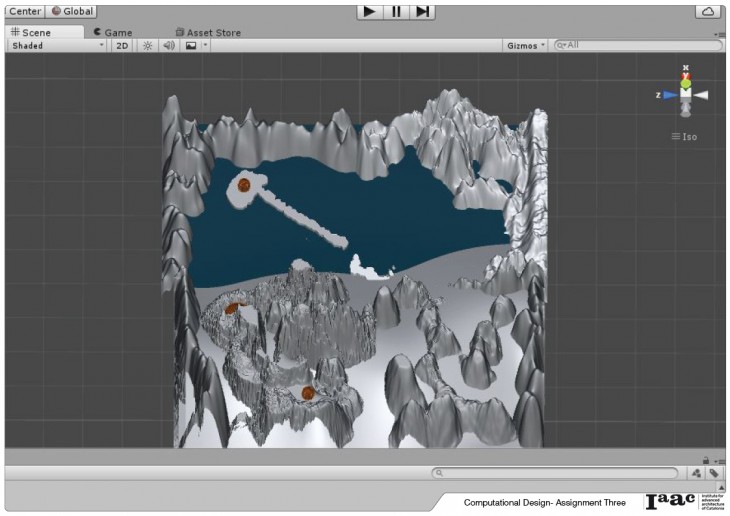Screen dimensions: 730x516
Task: Click the Step frame button
Action: point(423,11)
